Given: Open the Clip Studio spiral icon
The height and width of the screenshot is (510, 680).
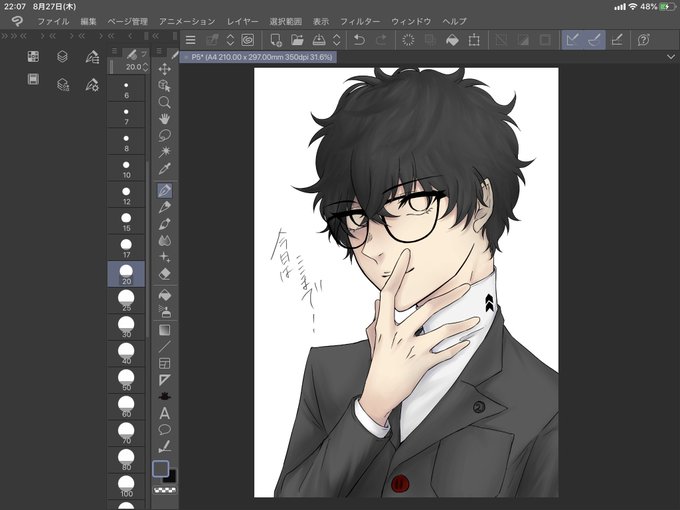Looking at the screenshot, I should 248,40.
